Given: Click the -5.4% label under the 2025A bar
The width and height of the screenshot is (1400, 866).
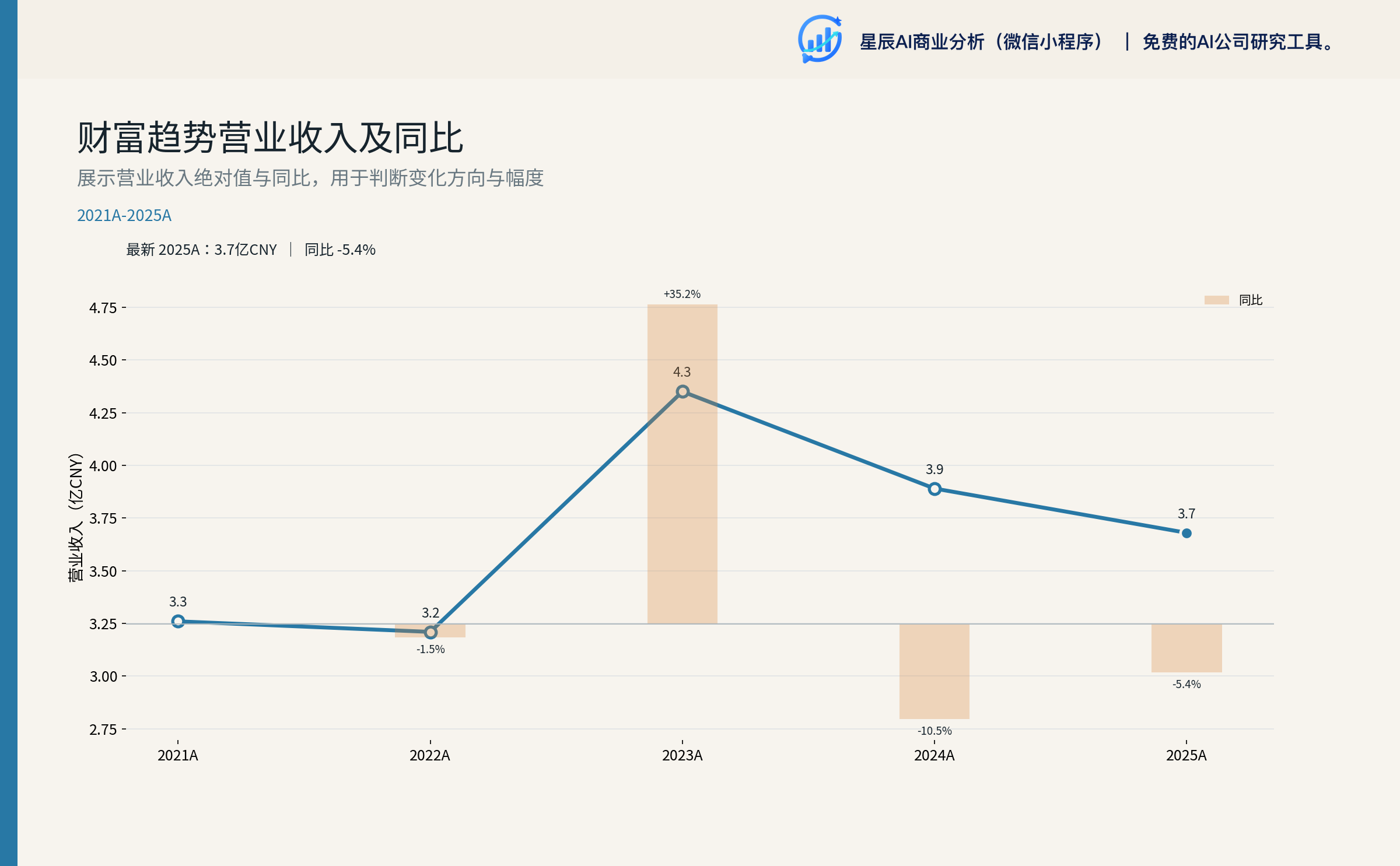Looking at the screenshot, I should coord(1186,684).
